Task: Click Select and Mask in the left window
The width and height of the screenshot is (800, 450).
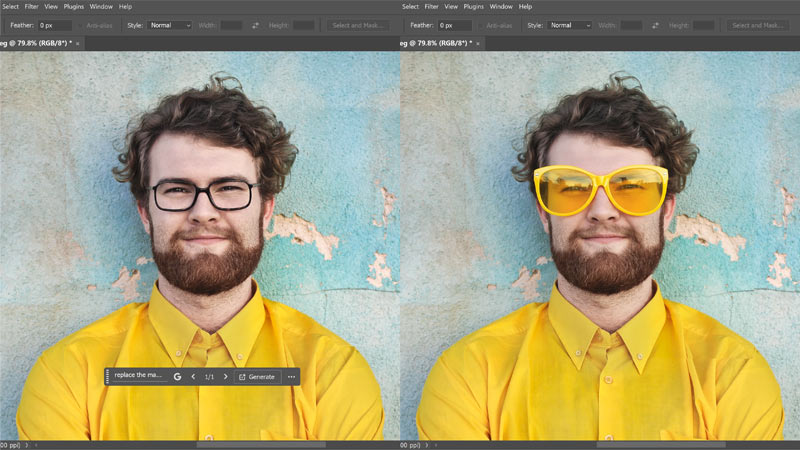Action: click(358, 25)
